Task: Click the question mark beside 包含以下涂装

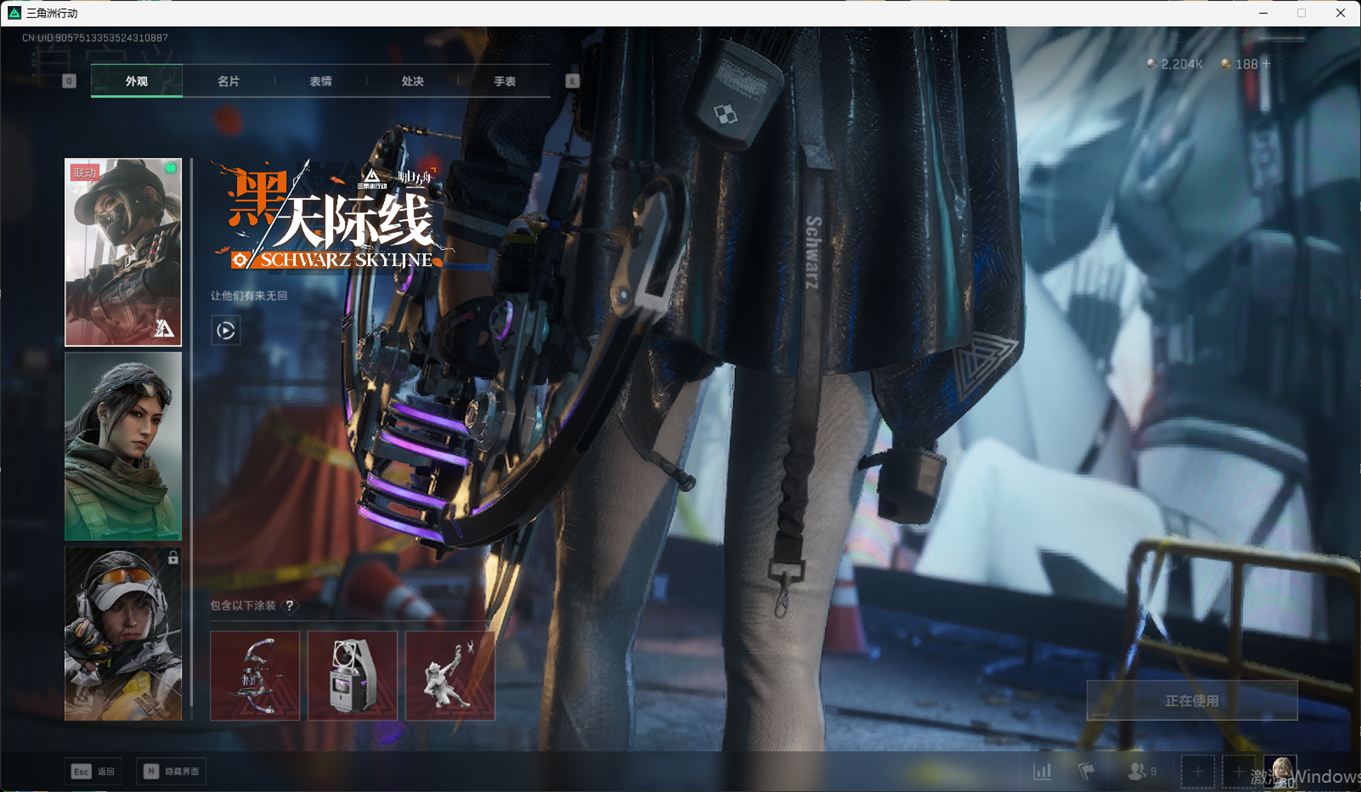Action: (x=290, y=606)
